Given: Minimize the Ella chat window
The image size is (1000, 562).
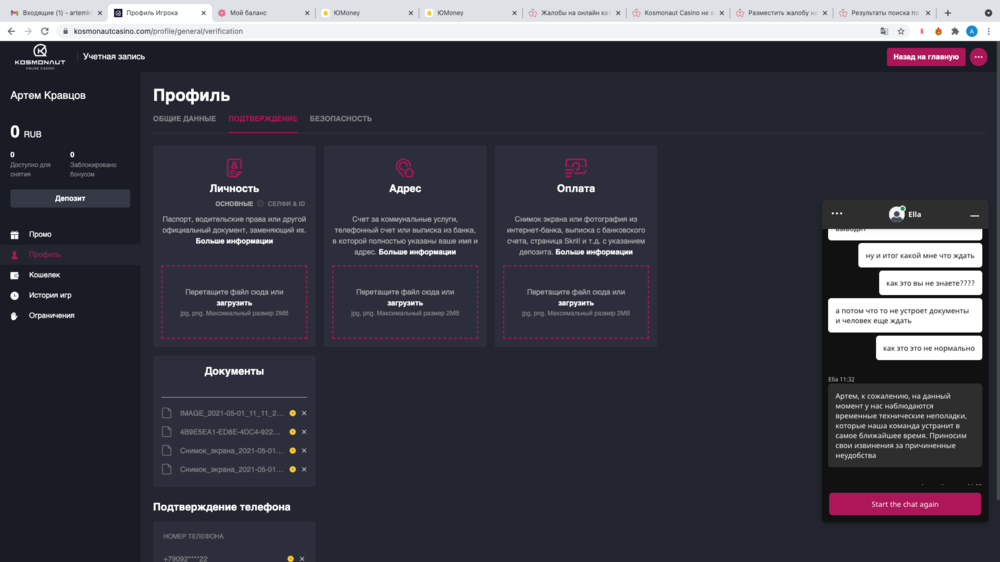Looking at the screenshot, I should tap(974, 215).
